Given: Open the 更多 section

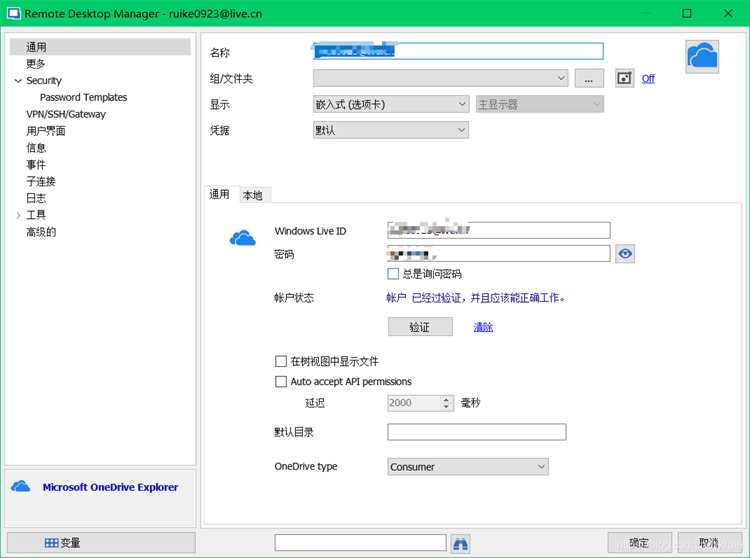Looking at the screenshot, I should pos(35,64).
